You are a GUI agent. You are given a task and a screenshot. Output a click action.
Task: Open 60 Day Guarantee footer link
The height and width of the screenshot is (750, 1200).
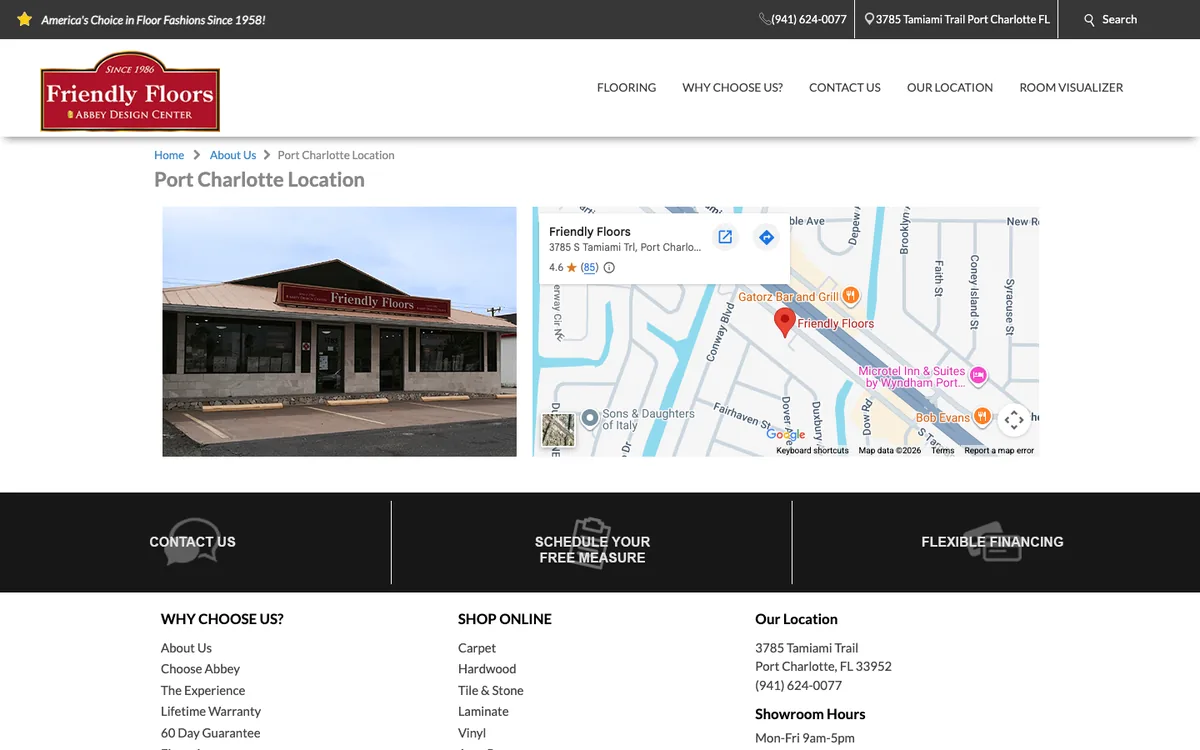point(210,733)
